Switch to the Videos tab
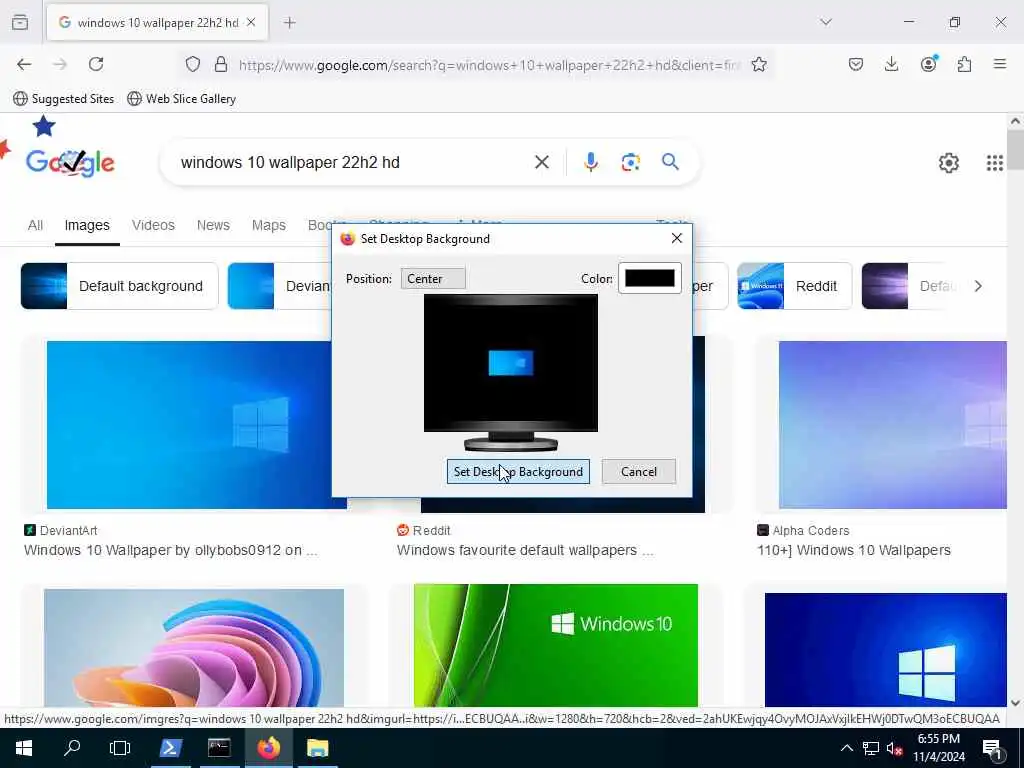1024x768 pixels. [153, 225]
